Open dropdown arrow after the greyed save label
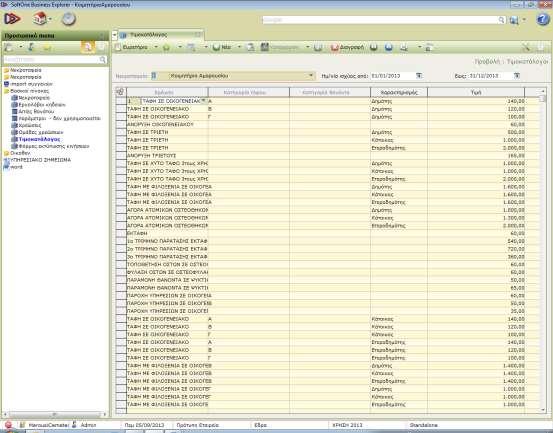Image resolution: width=553 pixels, height=433 pixels. pos(308,47)
